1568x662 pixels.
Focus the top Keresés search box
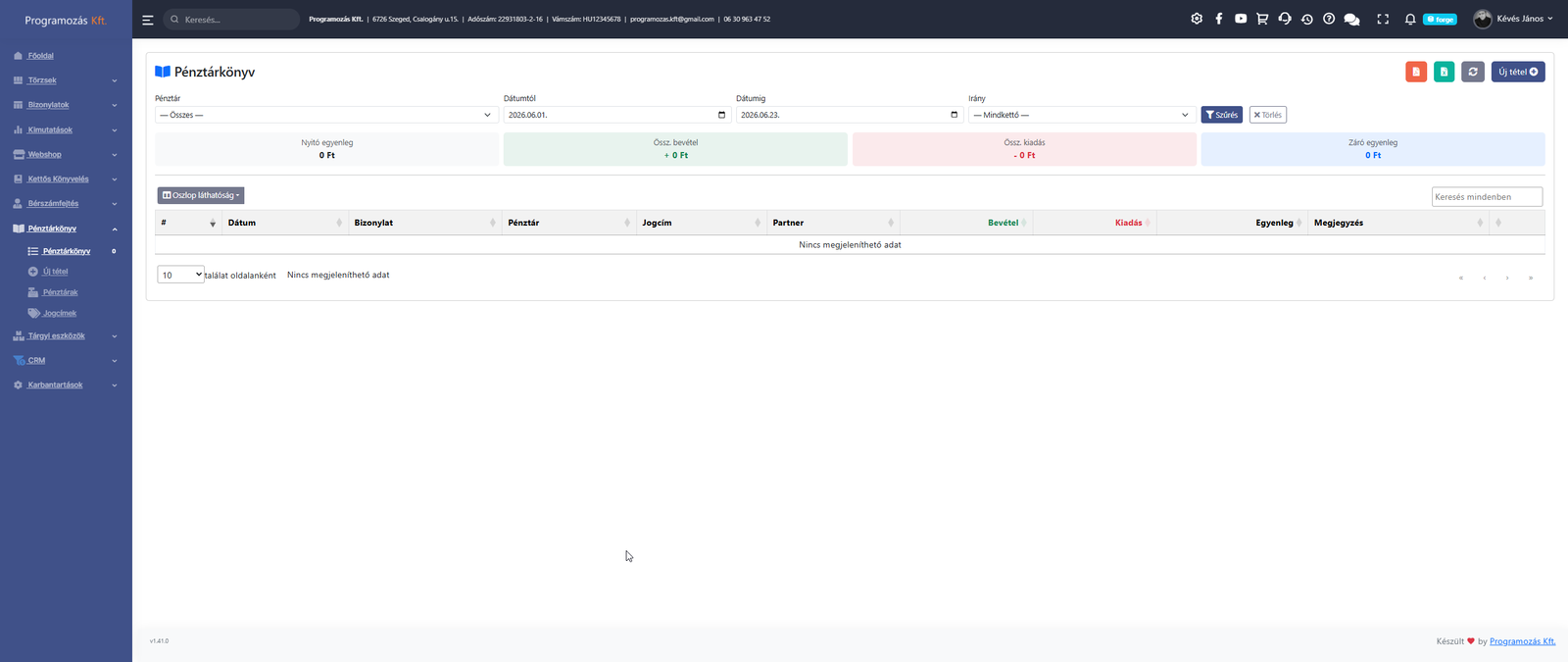[x=231, y=20]
